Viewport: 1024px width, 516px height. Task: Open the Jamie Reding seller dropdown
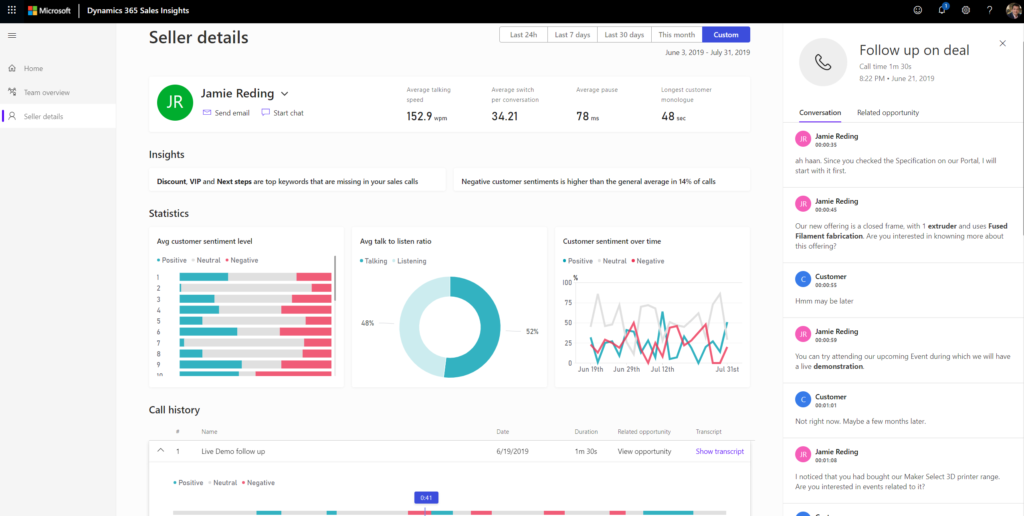point(285,94)
